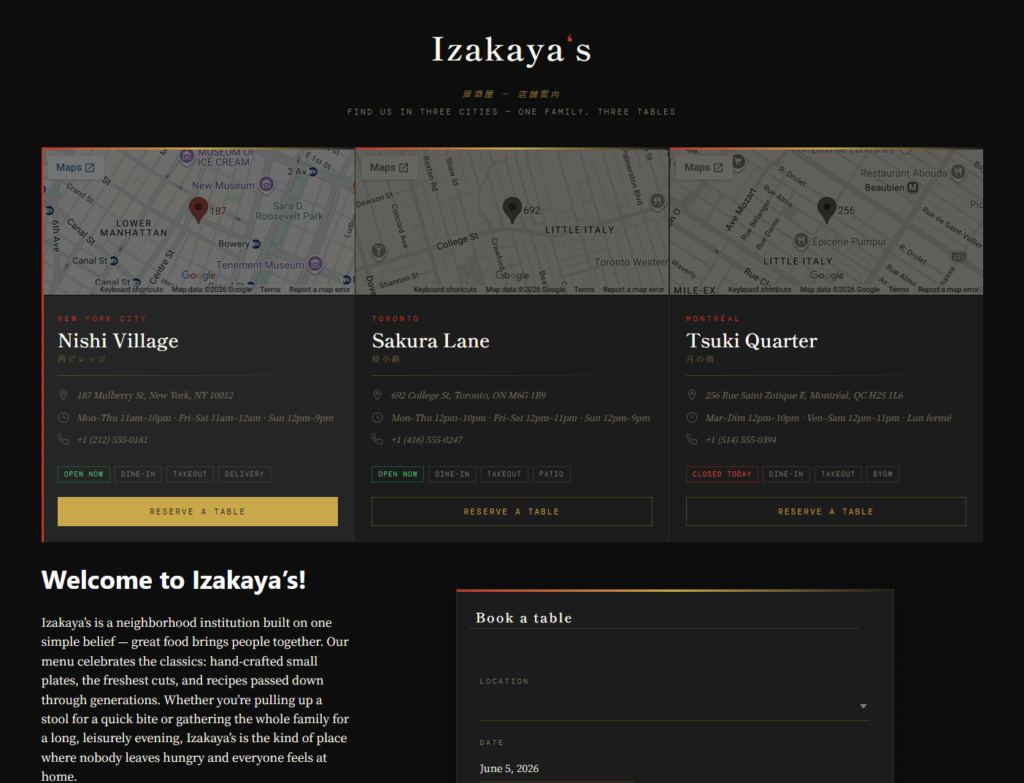1024x783 pixels.
Task: Click Canal St subway icon on map
Action: pos(114,261)
